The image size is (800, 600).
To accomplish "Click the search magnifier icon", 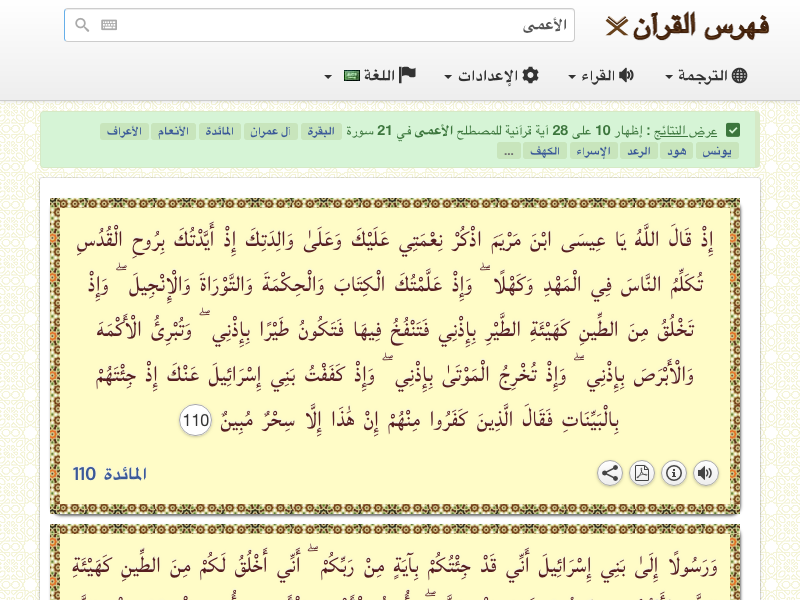I will click(x=83, y=25).
